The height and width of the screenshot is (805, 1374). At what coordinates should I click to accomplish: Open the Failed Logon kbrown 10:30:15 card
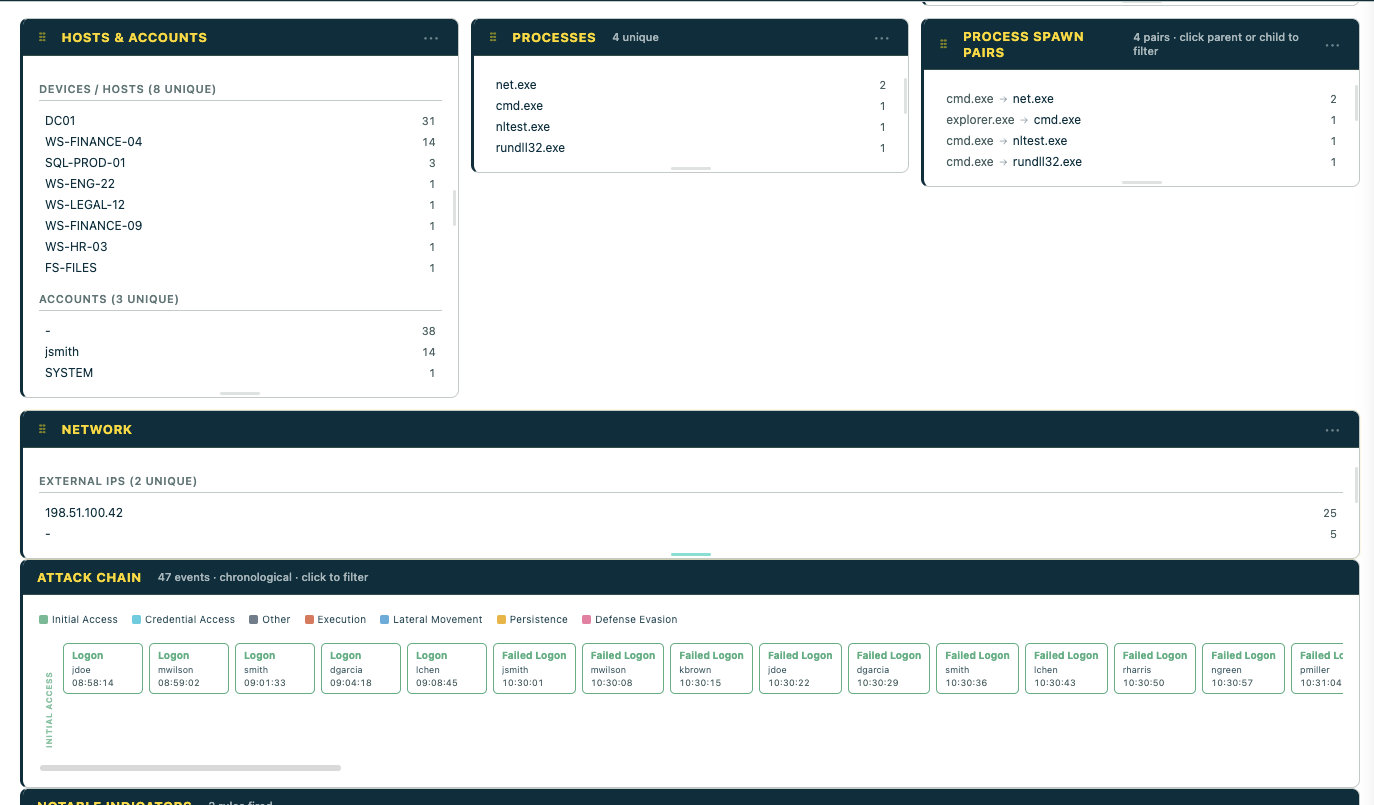[711, 668]
